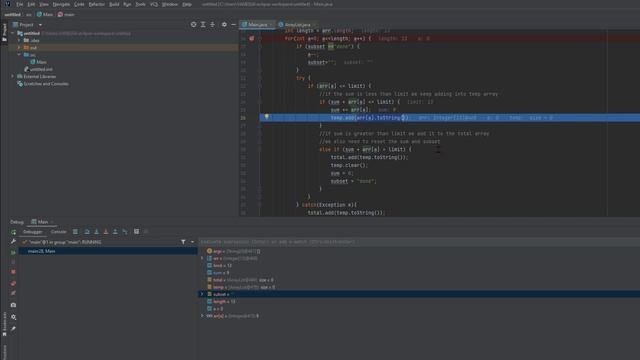Open the Navigate menu
This screenshot has height=360, width=640.
[61, 4]
